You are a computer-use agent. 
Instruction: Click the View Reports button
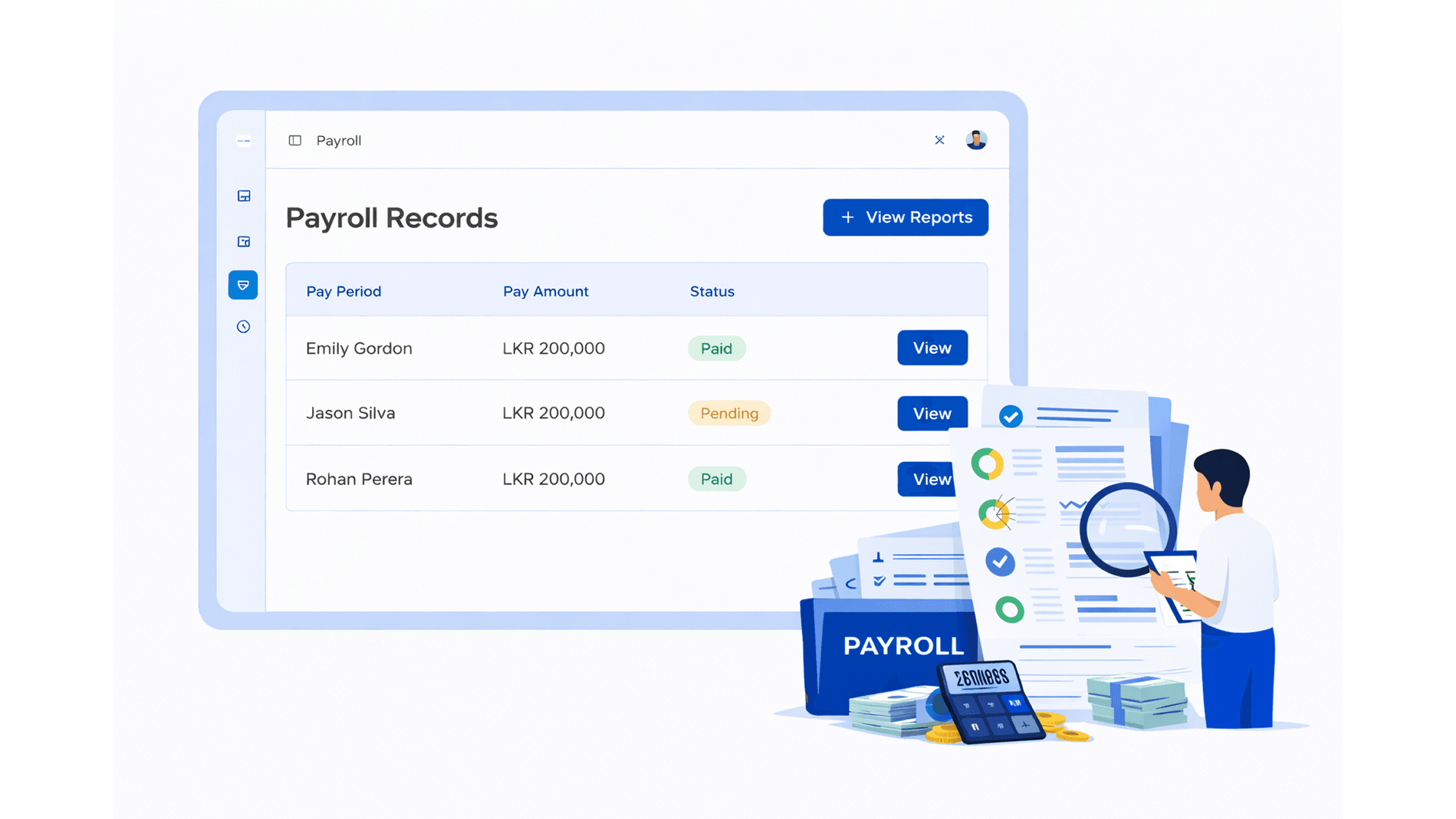coord(905,217)
